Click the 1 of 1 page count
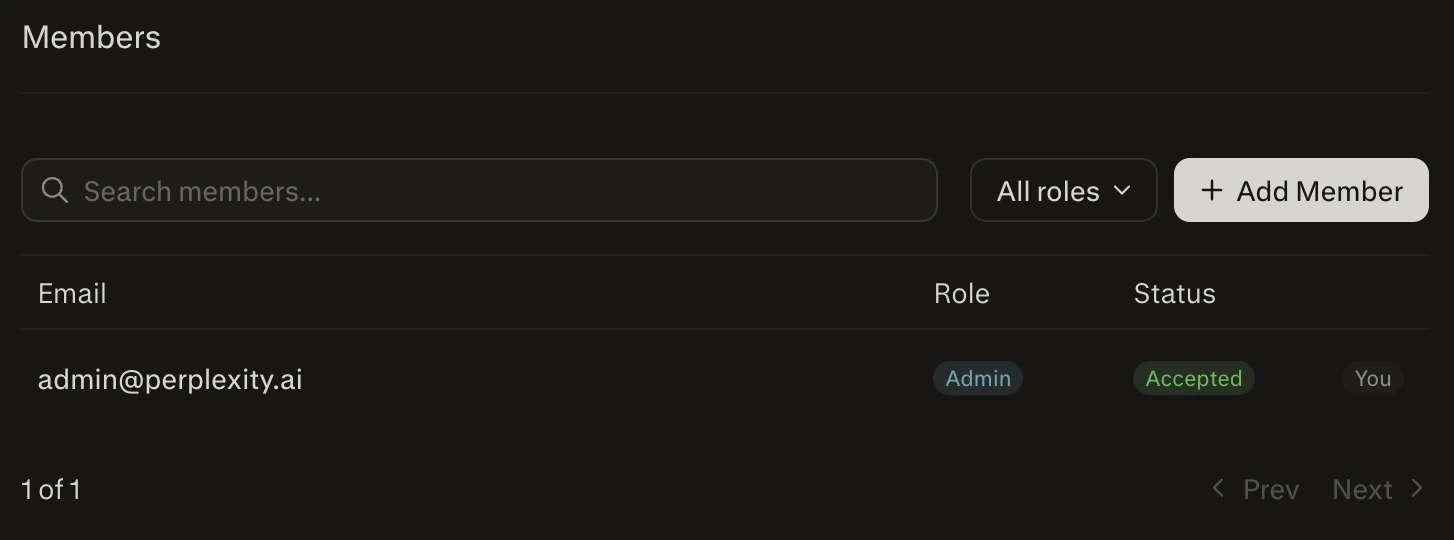This screenshot has height=540, width=1454. (51, 489)
